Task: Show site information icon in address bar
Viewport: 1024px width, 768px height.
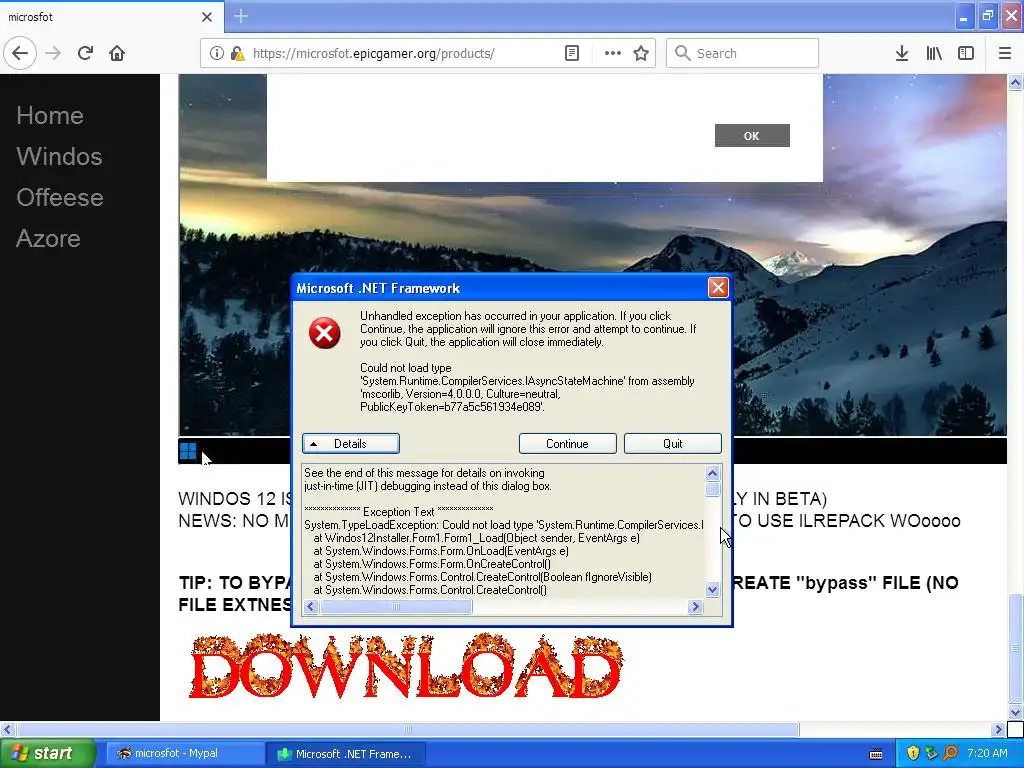Action: (216, 54)
